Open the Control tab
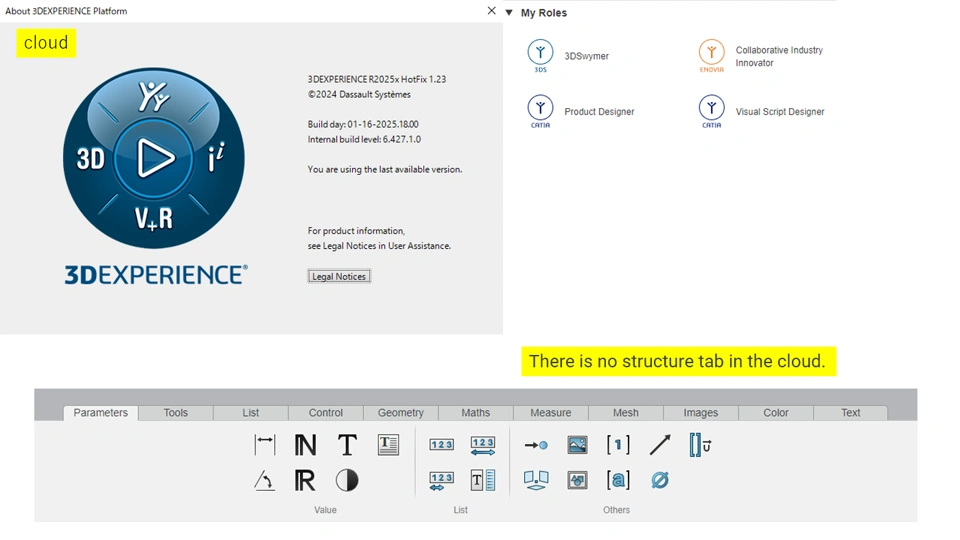 [x=326, y=413]
